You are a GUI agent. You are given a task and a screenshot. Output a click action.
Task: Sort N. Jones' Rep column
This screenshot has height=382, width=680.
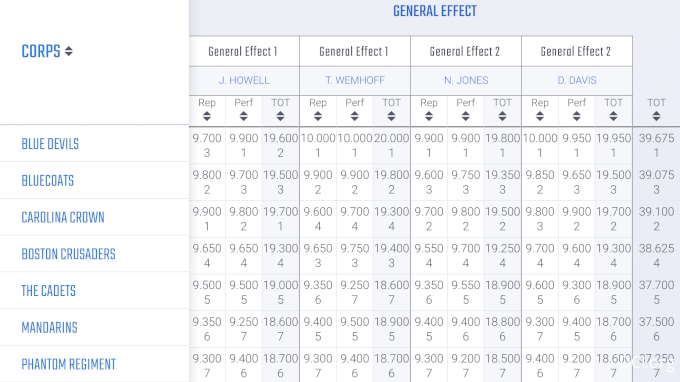pyautogui.click(x=429, y=116)
